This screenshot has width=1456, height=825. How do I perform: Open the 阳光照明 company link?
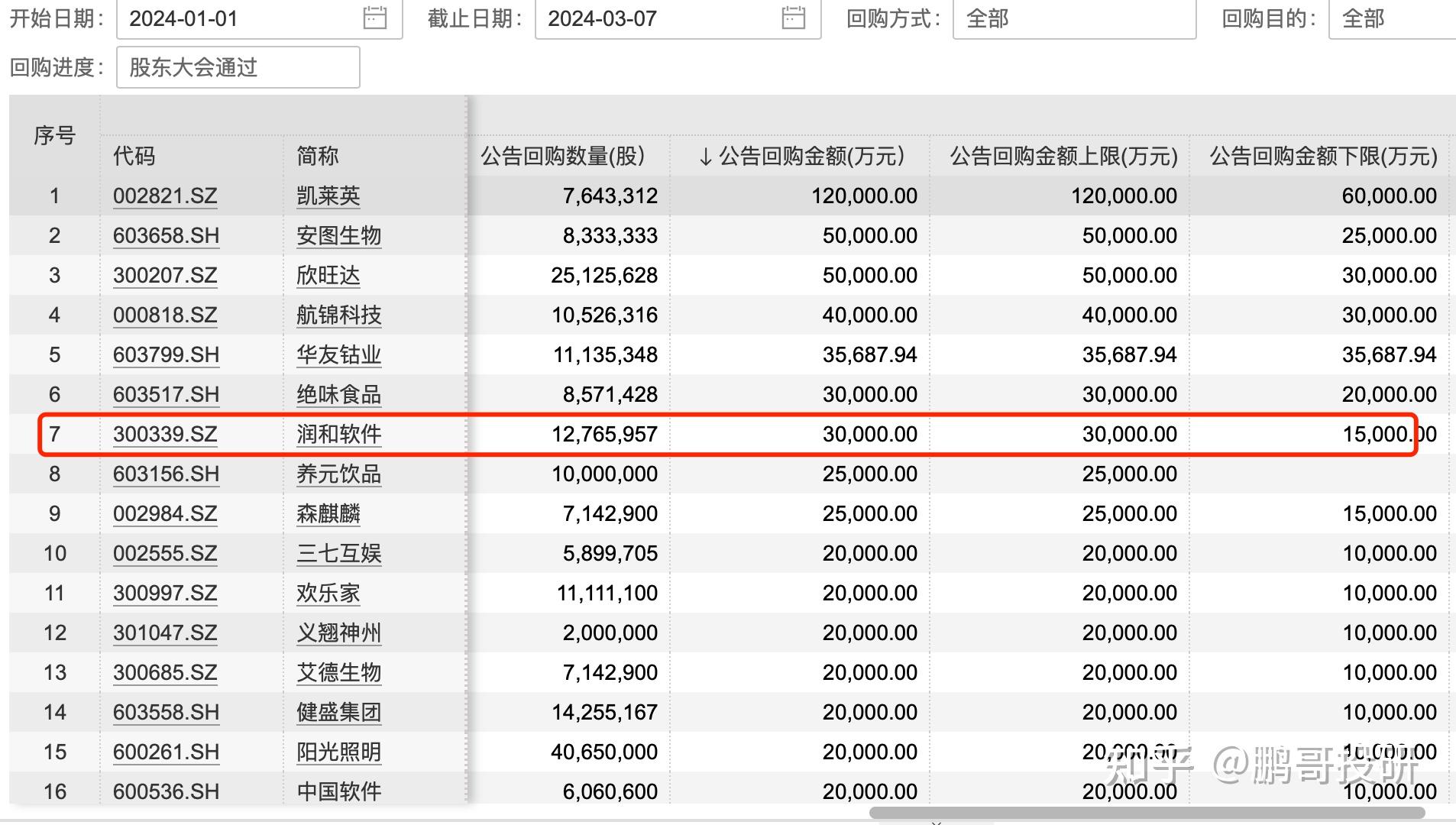(338, 752)
